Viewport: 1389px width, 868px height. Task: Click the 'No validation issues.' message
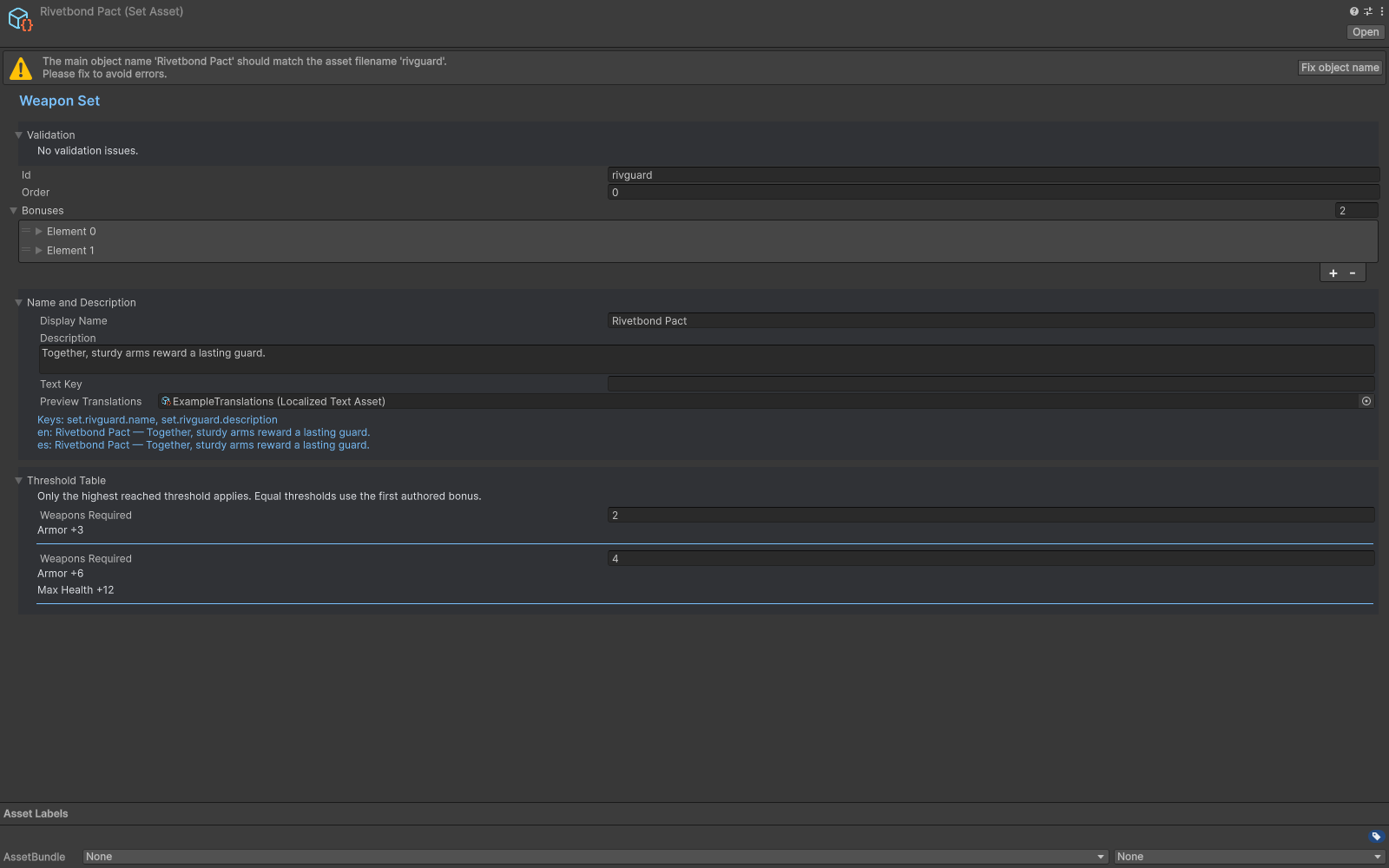[88, 150]
